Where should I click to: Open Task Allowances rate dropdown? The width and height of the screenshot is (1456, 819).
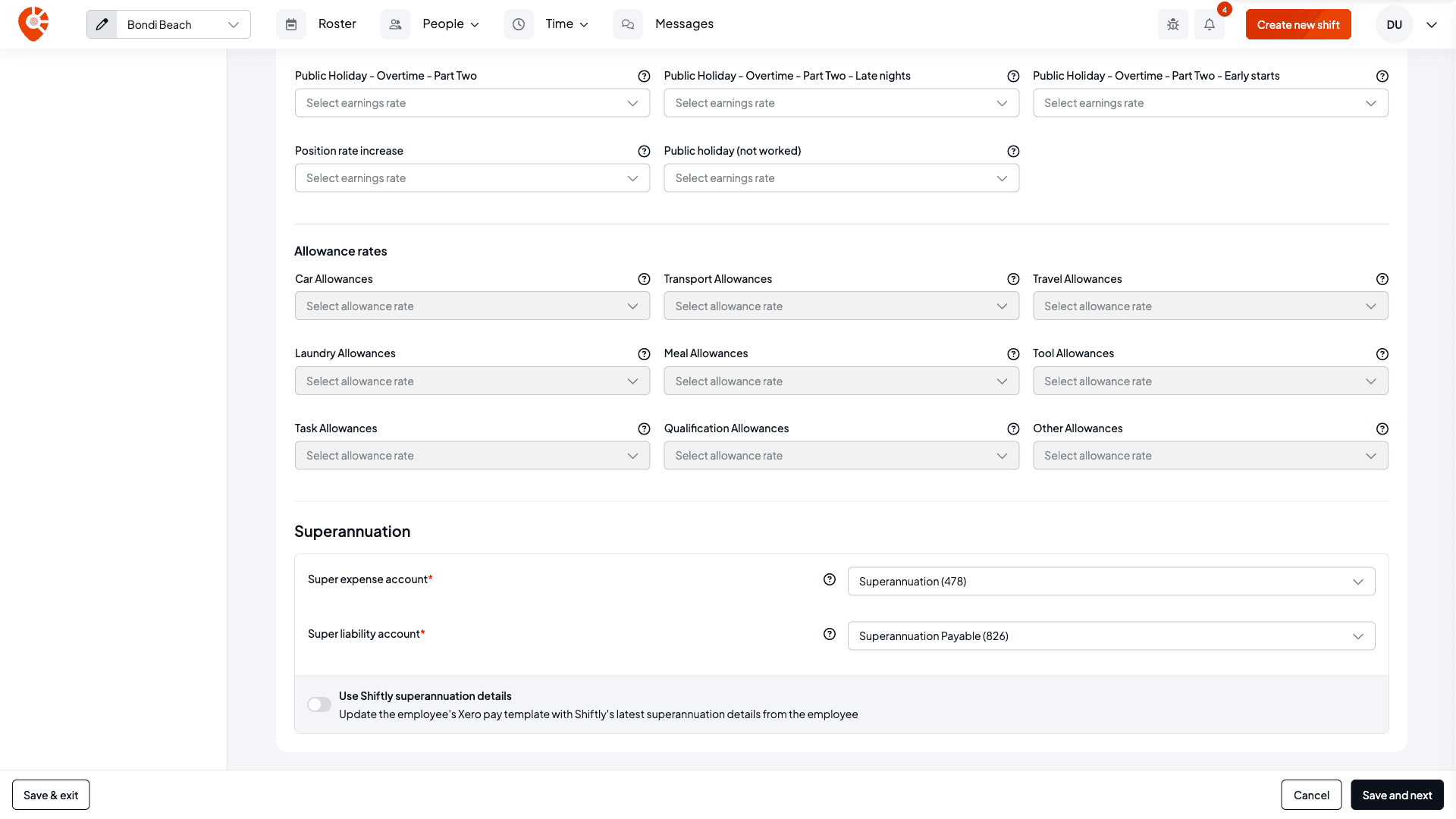472,456
